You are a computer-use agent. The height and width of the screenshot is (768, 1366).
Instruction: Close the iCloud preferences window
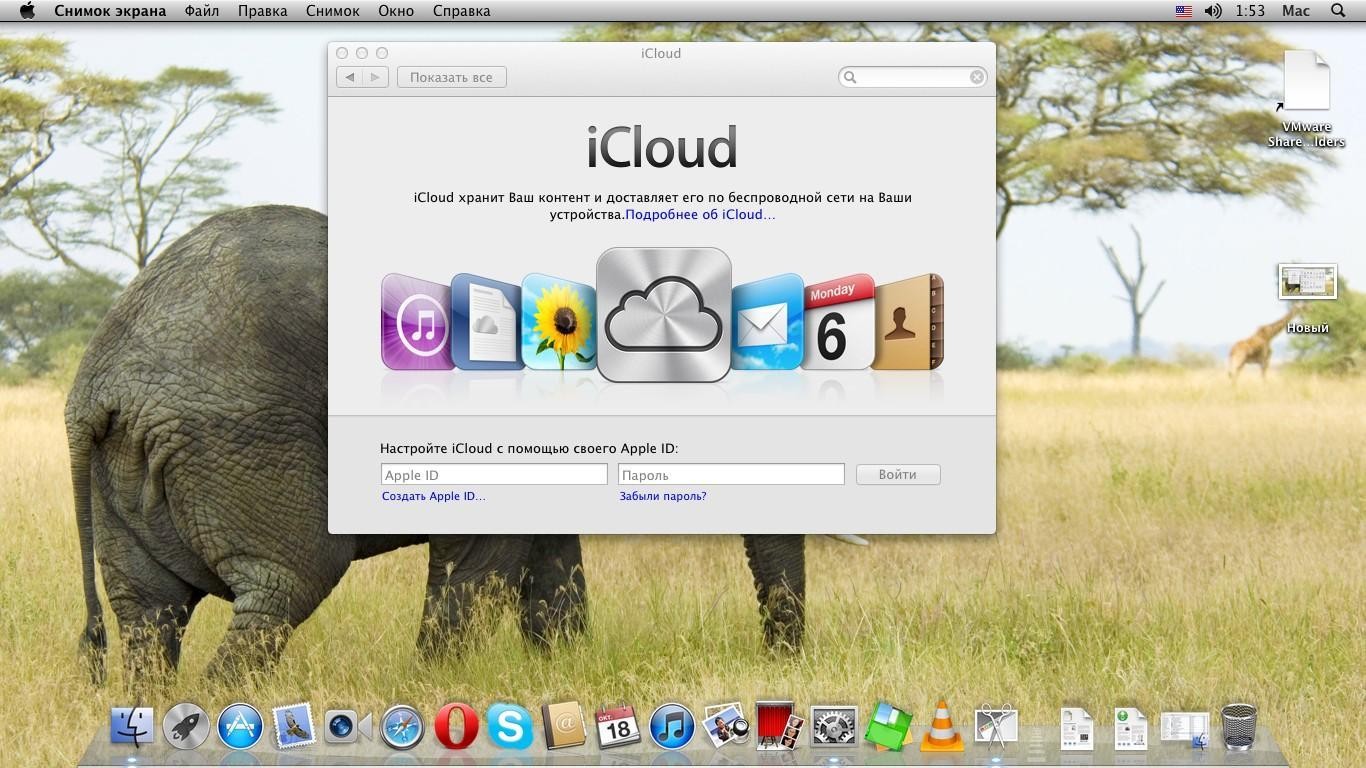click(x=342, y=53)
